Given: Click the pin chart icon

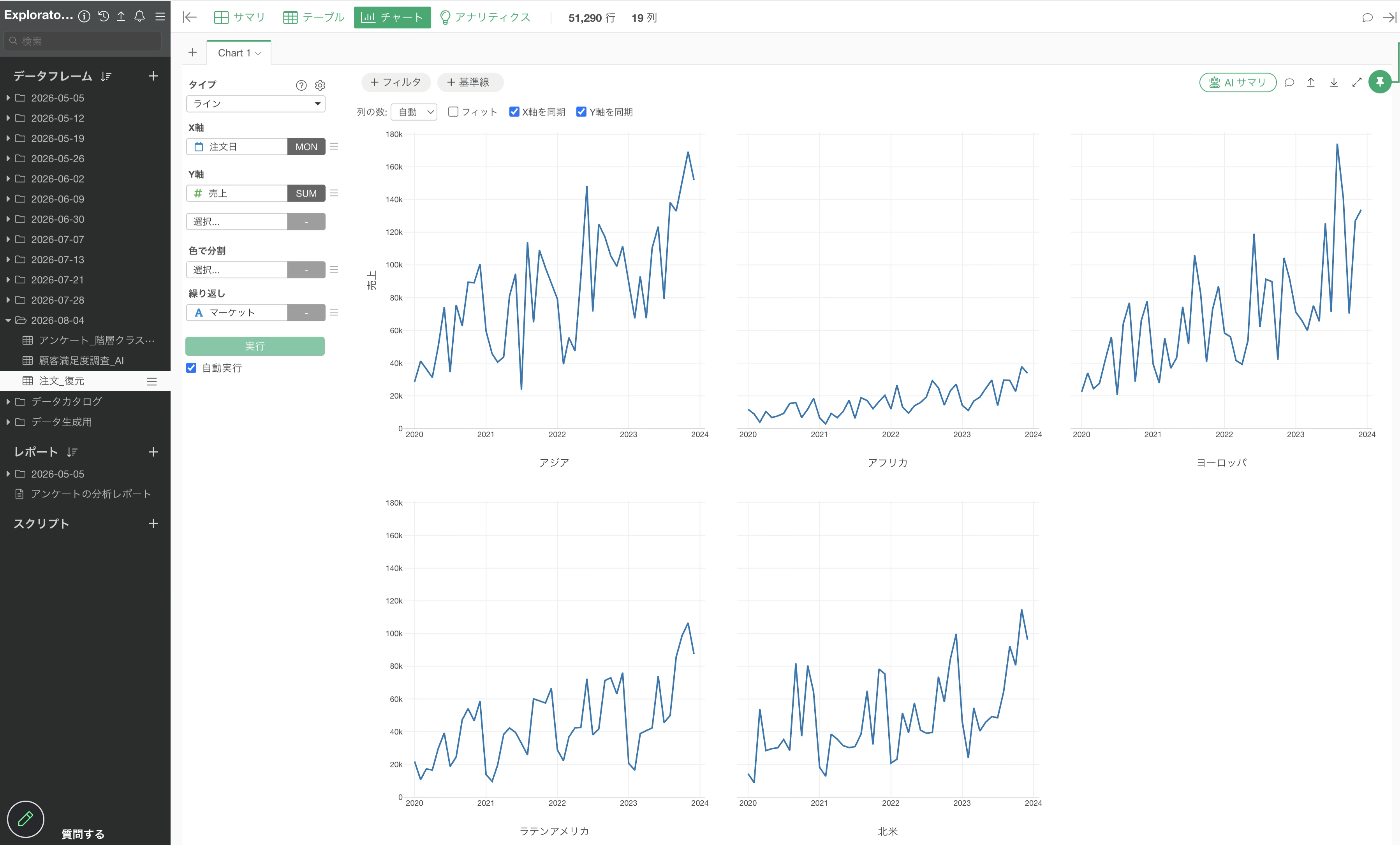Looking at the screenshot, I should tap(1379, 83).
